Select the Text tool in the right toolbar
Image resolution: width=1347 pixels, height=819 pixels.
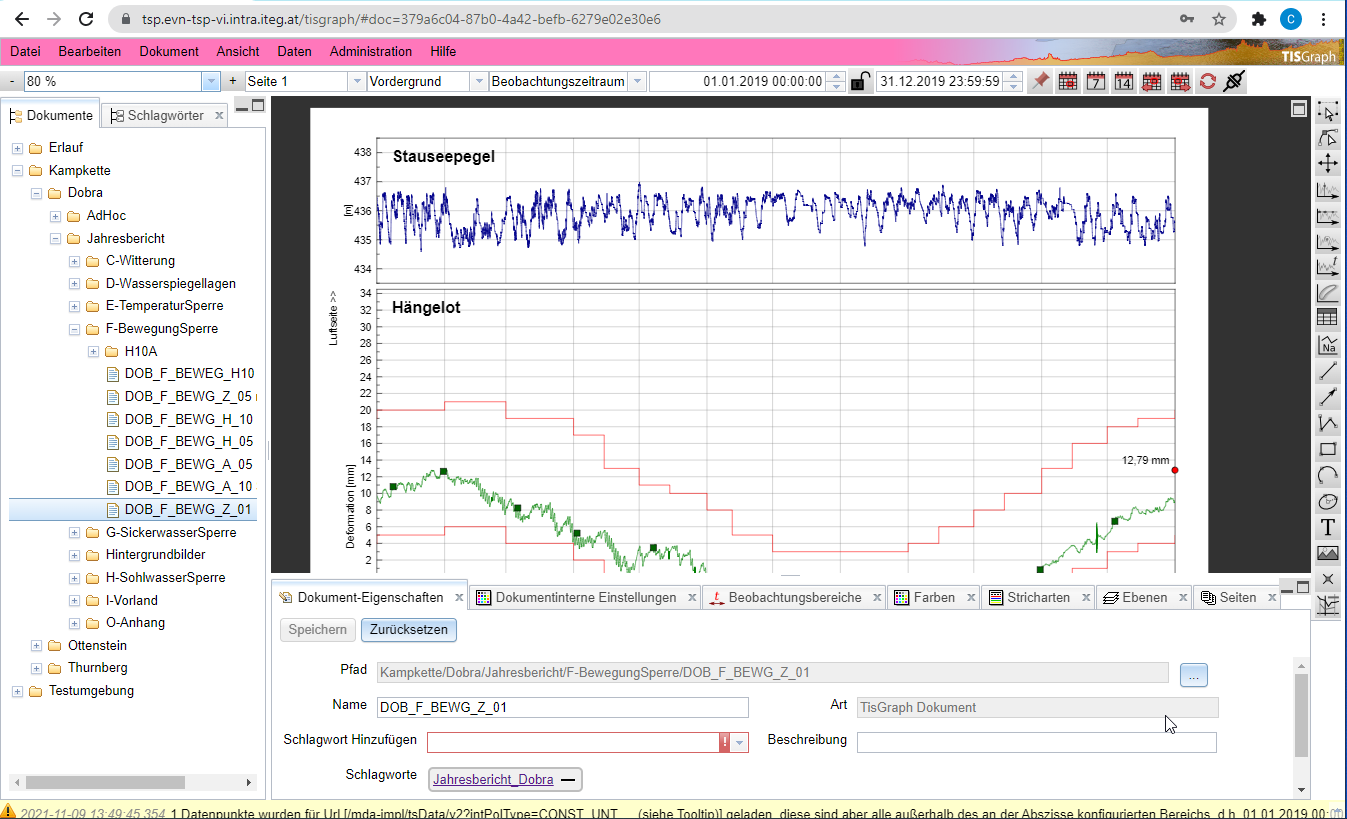[x=1328, y=527]
